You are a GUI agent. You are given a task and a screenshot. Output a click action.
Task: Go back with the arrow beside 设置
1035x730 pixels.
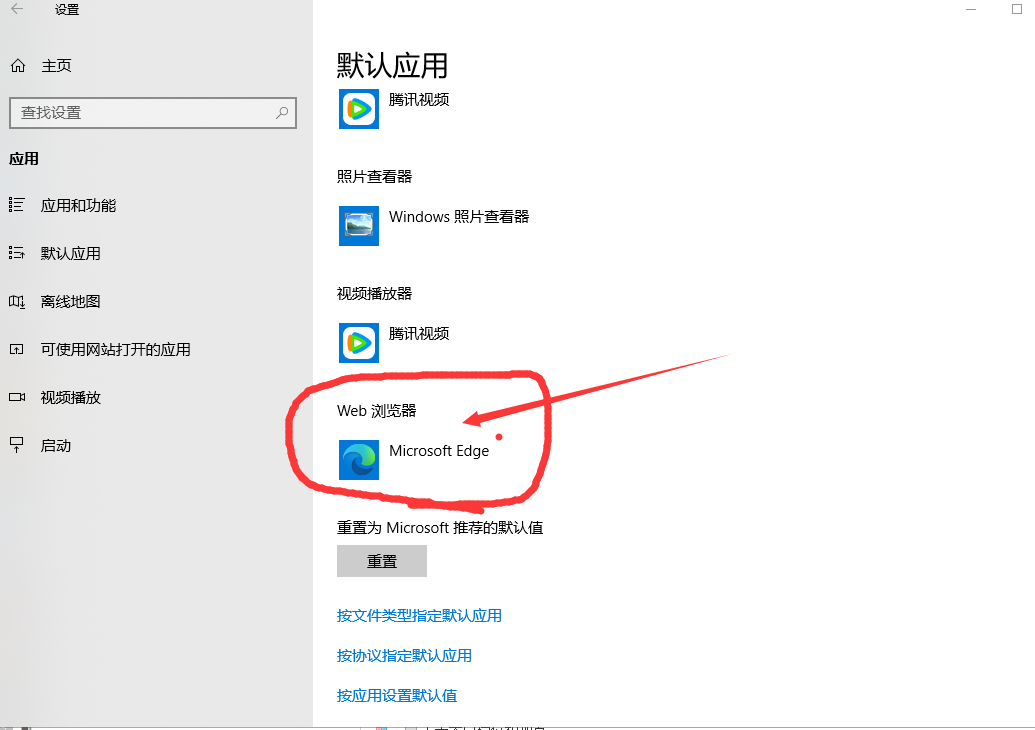tap(17, 9)
